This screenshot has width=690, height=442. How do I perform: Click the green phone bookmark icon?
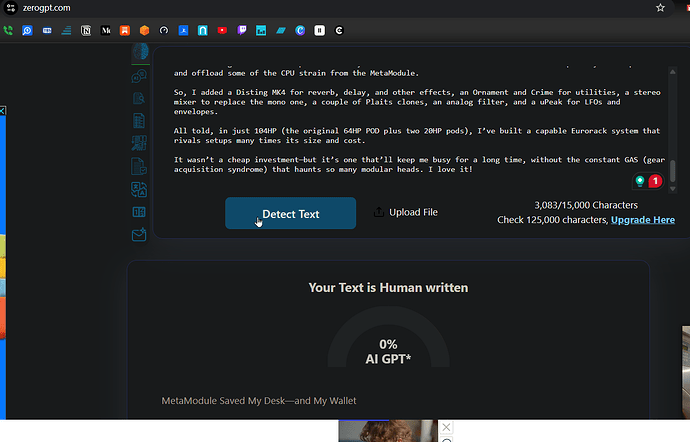(8, 30)
